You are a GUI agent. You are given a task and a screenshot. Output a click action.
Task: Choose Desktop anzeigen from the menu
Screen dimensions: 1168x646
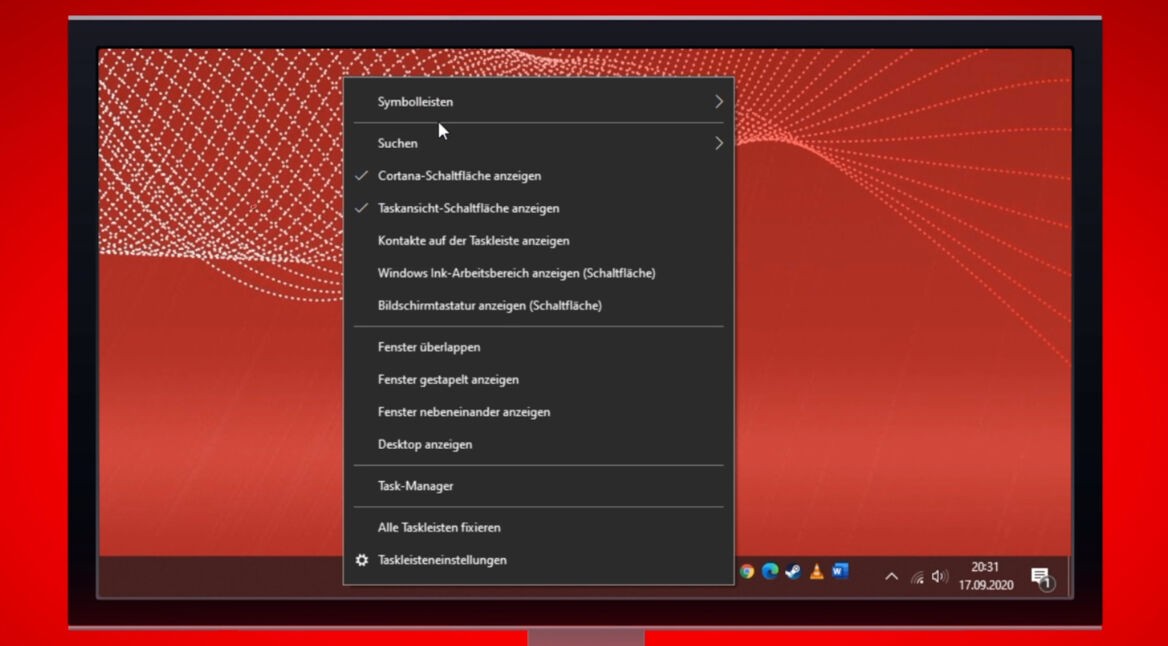coord(424,444)
